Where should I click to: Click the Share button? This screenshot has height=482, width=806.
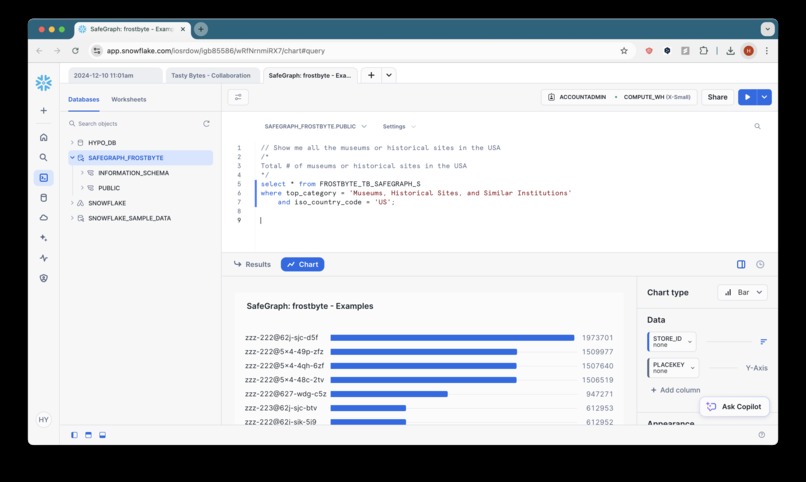(717, 97)
